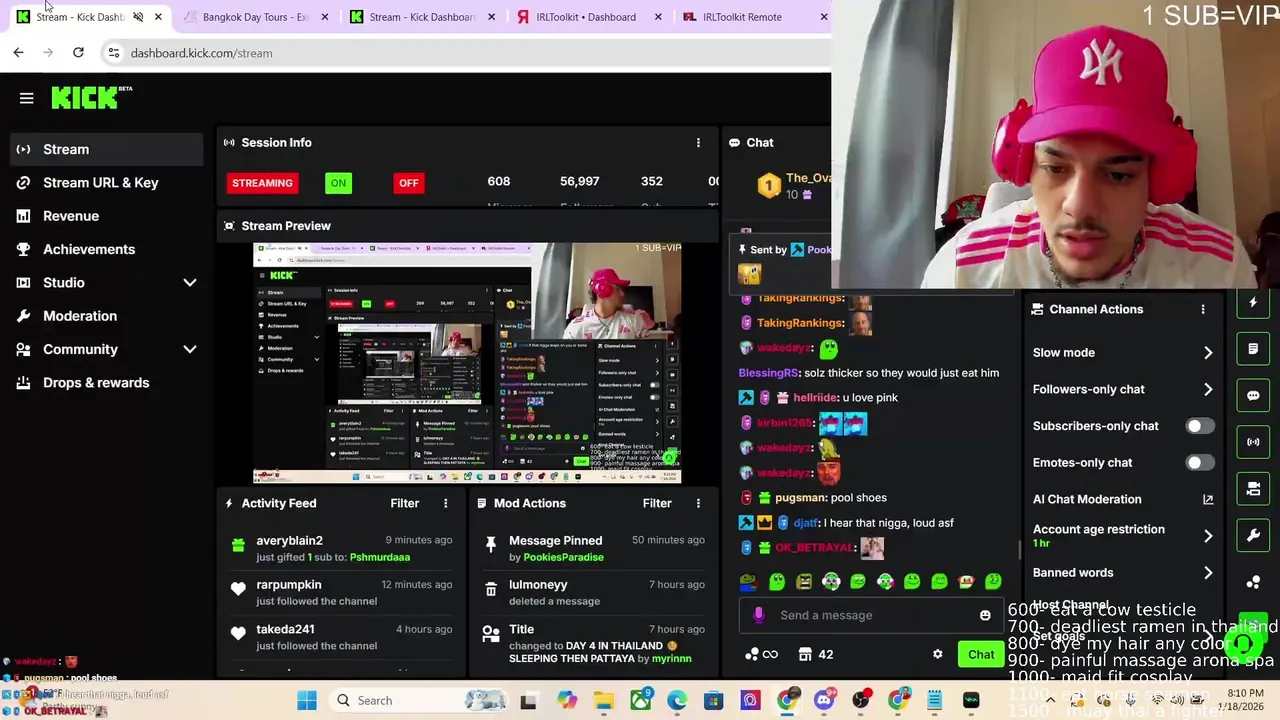
Task: Open emoji picker in message box
Action: pos(985,615)
